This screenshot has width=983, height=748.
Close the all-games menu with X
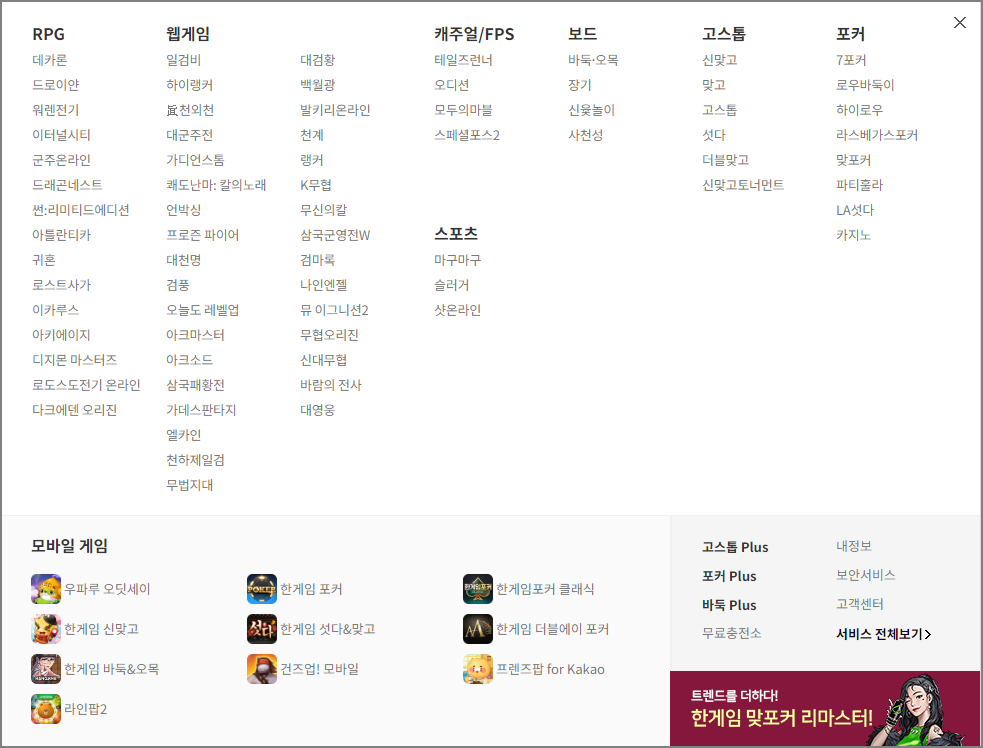coord(960,23)
